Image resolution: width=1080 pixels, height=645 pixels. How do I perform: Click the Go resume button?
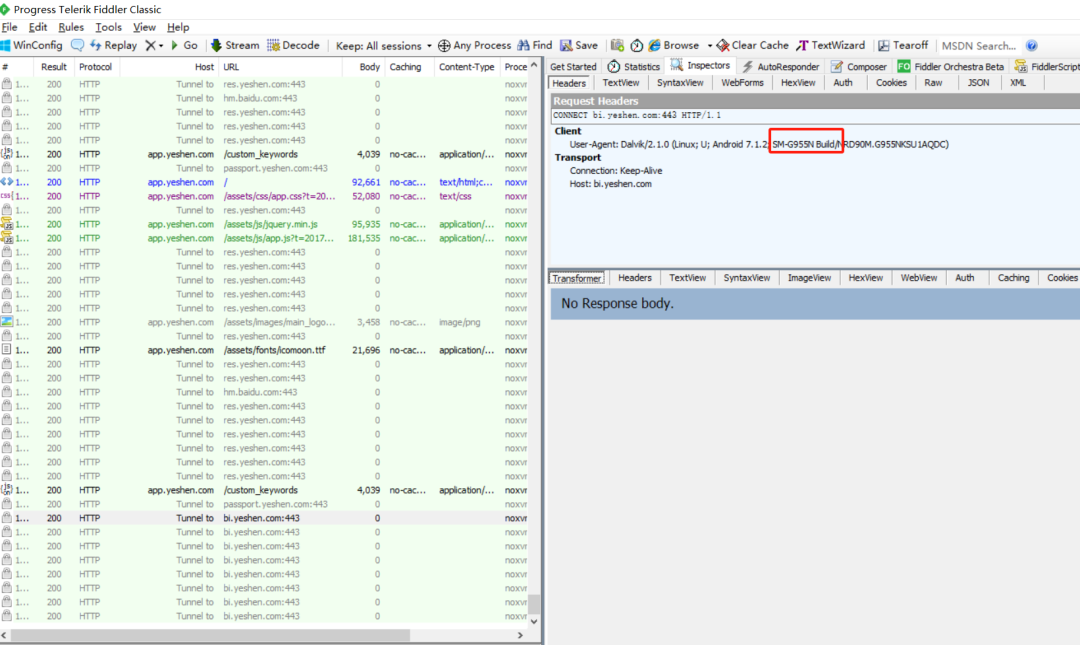pyautogui.click(x=184, y=45)
